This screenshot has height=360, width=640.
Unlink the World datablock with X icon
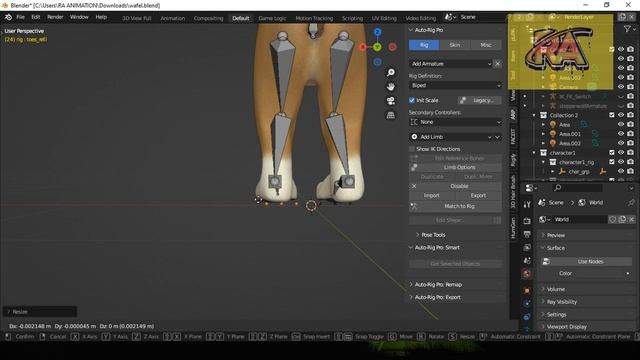tap(631, 219)
